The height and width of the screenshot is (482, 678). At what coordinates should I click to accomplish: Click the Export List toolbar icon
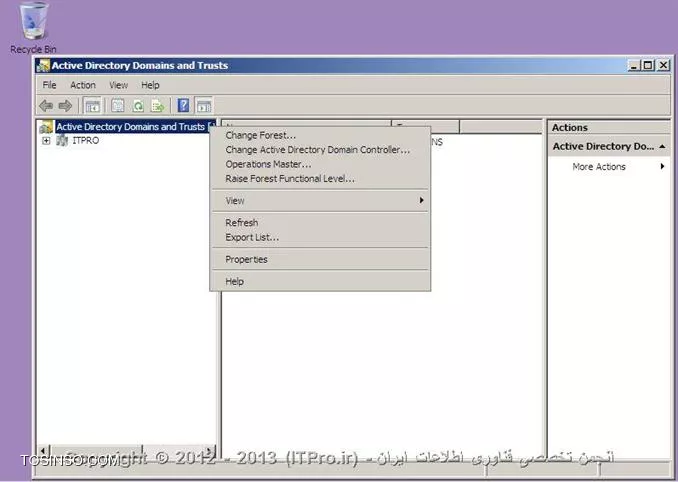(x=158, y=105)
